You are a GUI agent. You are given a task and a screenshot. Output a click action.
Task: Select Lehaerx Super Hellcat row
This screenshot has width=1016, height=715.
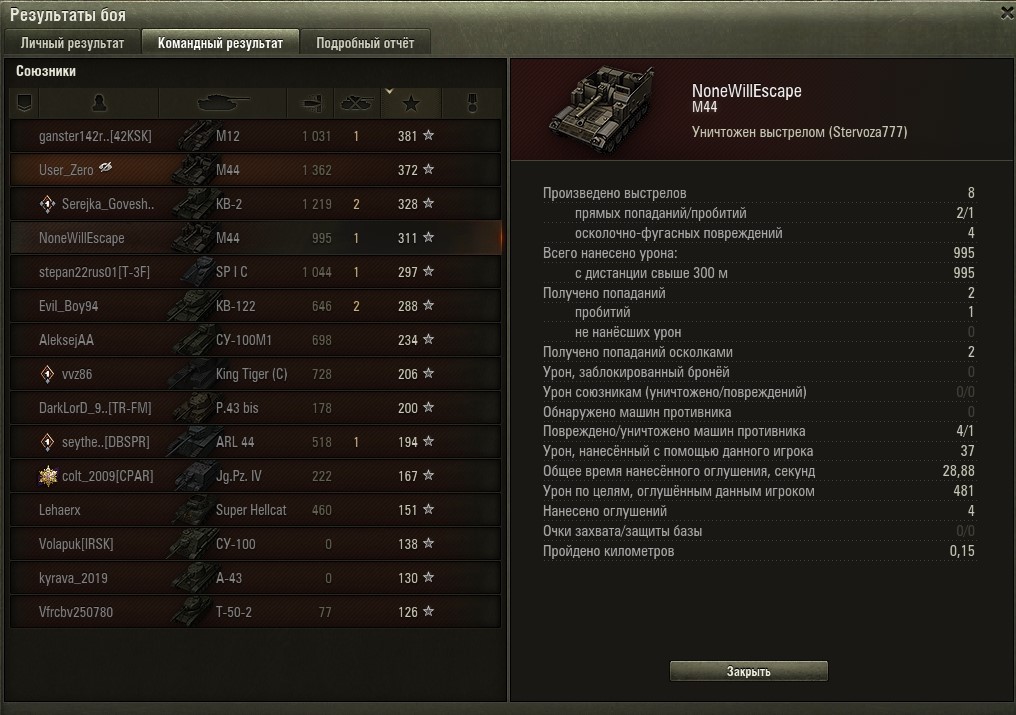click(x=255, y=510)
